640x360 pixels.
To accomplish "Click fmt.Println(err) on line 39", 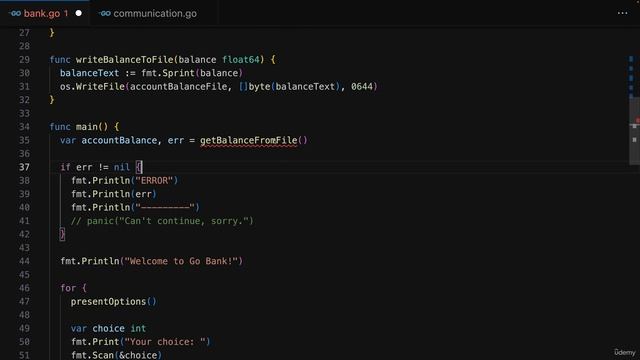I will point(114,194).
